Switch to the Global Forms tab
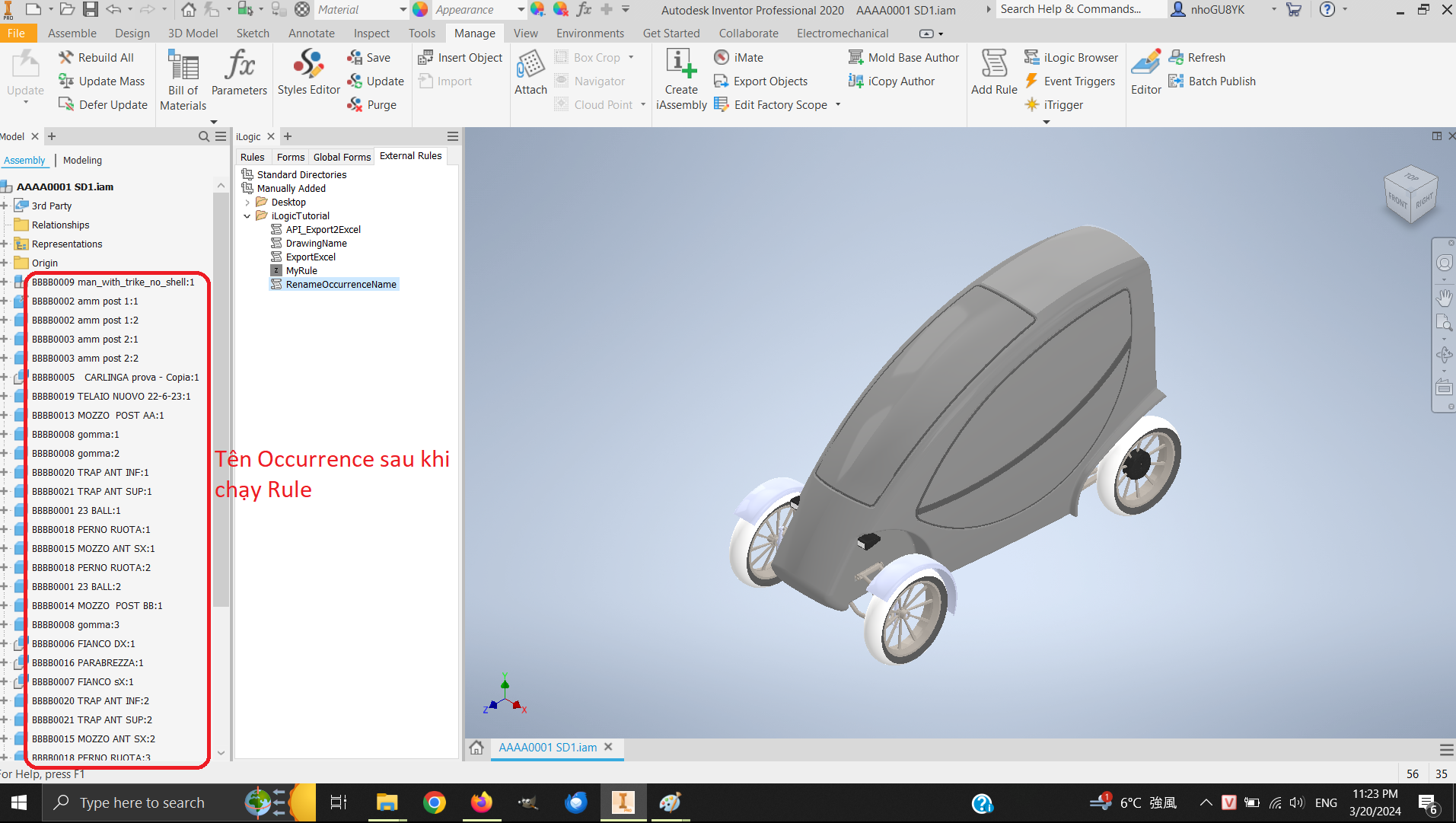Screen dimensions: 1456x823 [341, 157]
